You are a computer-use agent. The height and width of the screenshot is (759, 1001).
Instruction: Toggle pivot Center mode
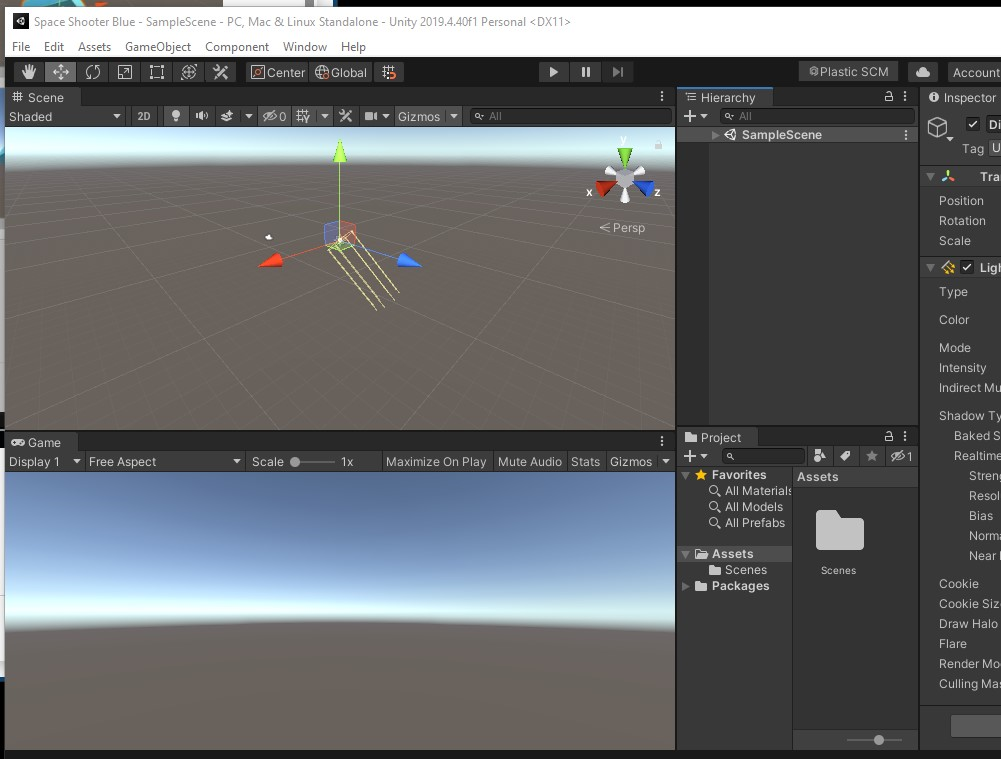[x=278, y=72]
